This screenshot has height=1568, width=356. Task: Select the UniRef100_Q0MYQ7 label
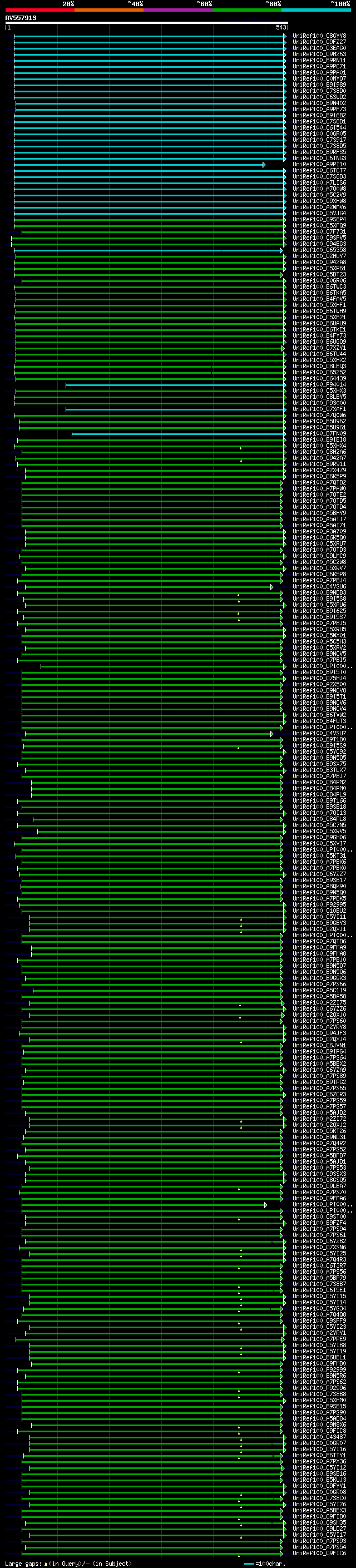pyautogui.click(x=319, y=78)
